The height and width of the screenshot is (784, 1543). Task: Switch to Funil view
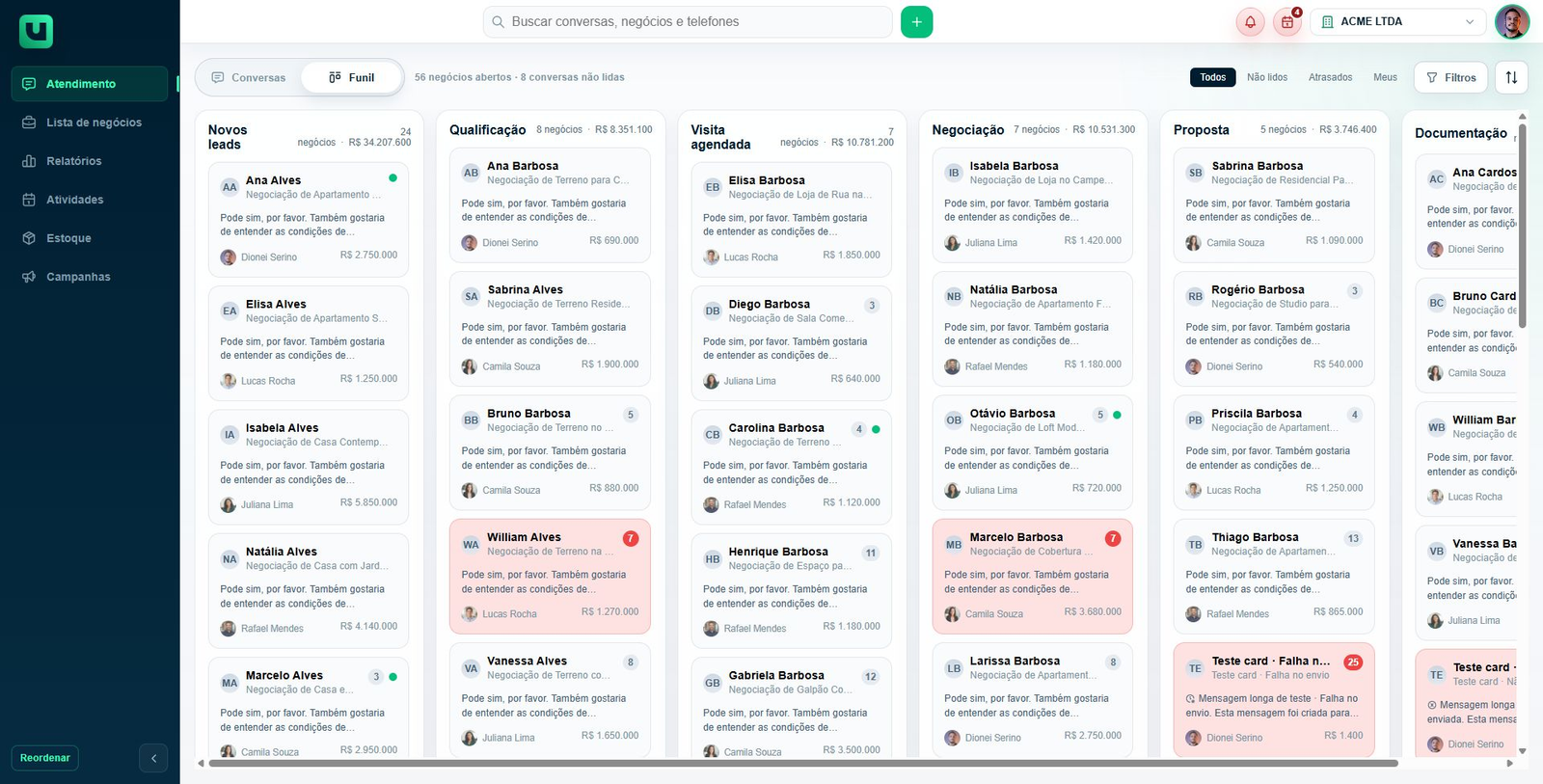pos(351,77)
